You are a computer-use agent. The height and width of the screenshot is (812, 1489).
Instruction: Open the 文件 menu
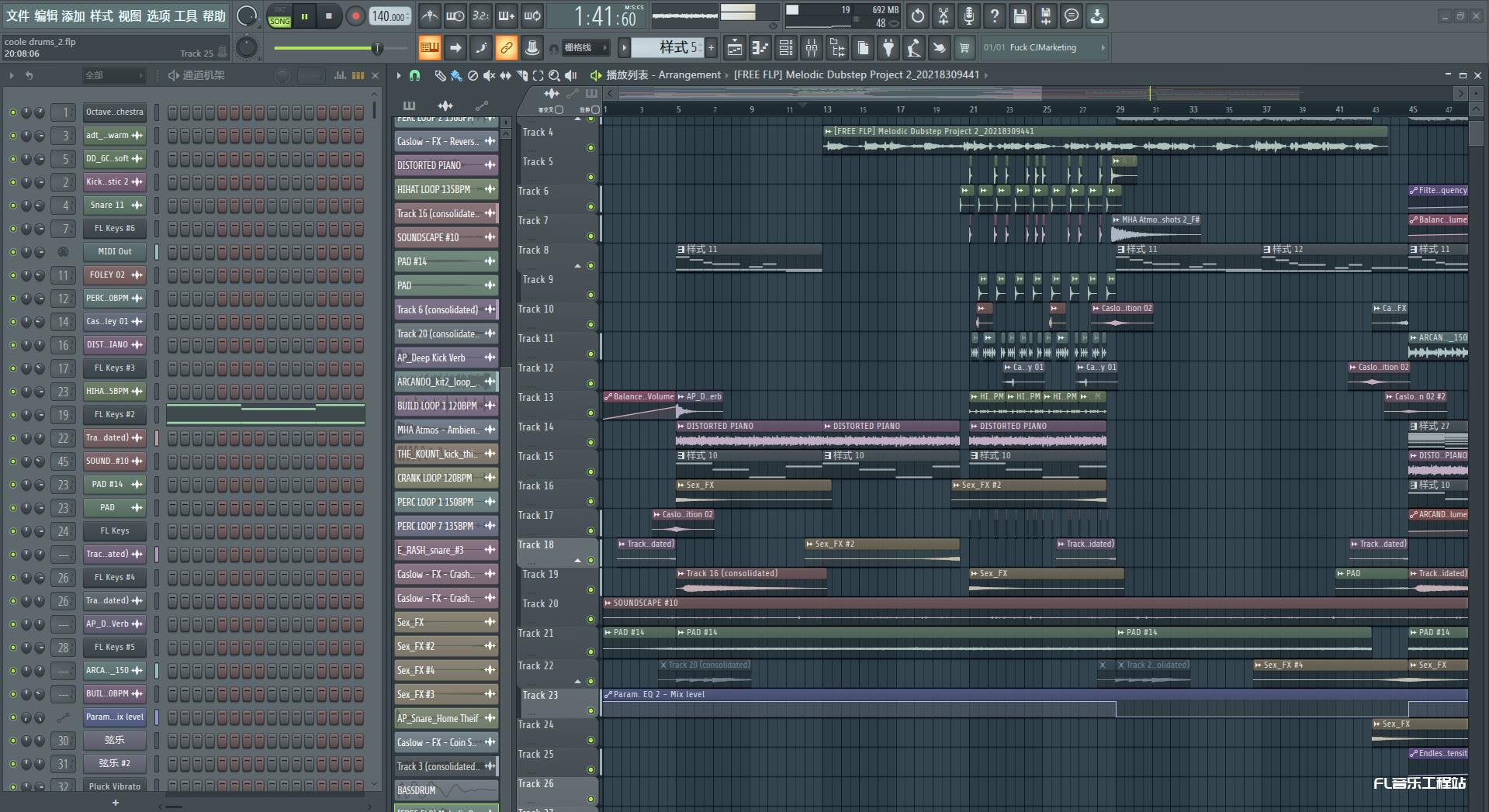(18, 16)
